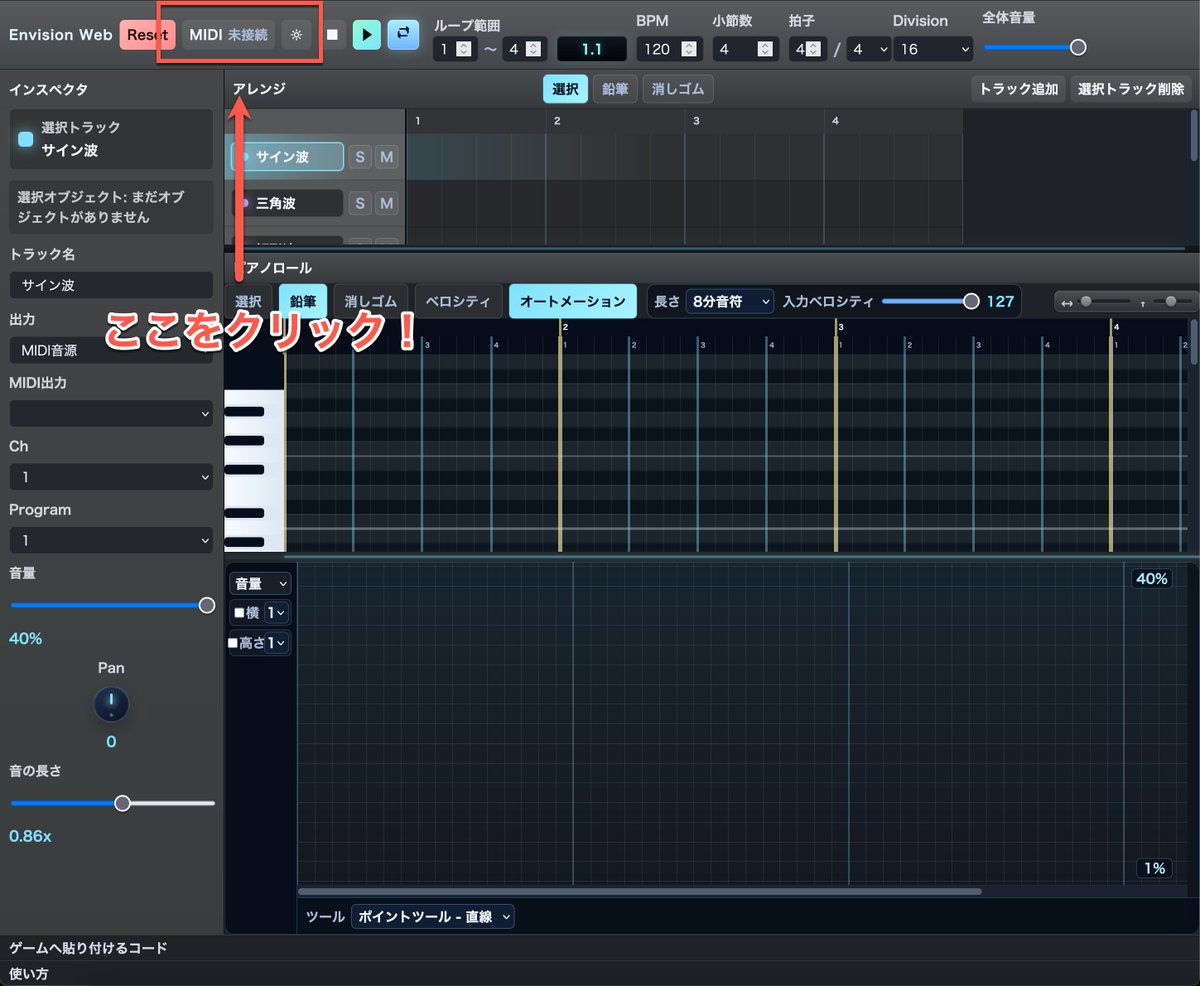Screen dimensions: 1200x986
Task: Open the Program dropdown
Action: pos(111,540)
